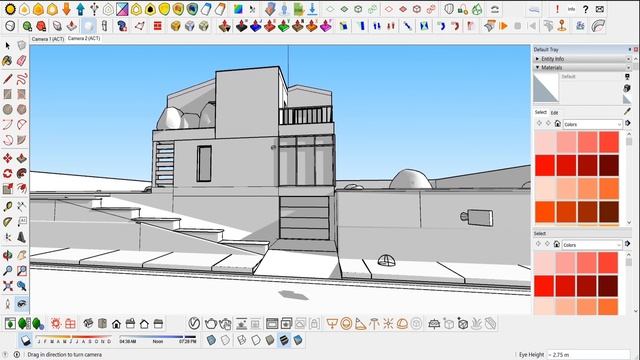
Task: Select the arrow Select tool
Action: coord(7,46)
